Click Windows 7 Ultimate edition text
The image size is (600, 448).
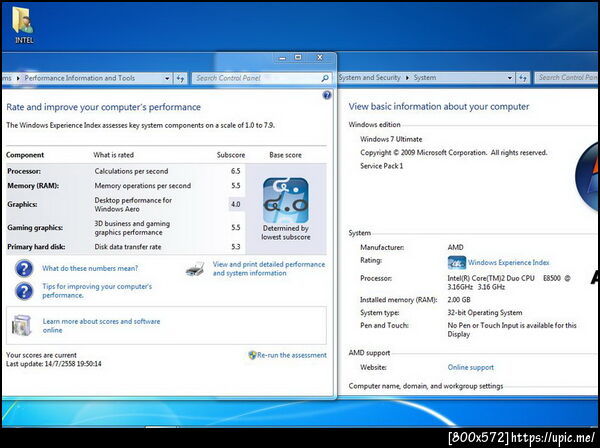391,139
